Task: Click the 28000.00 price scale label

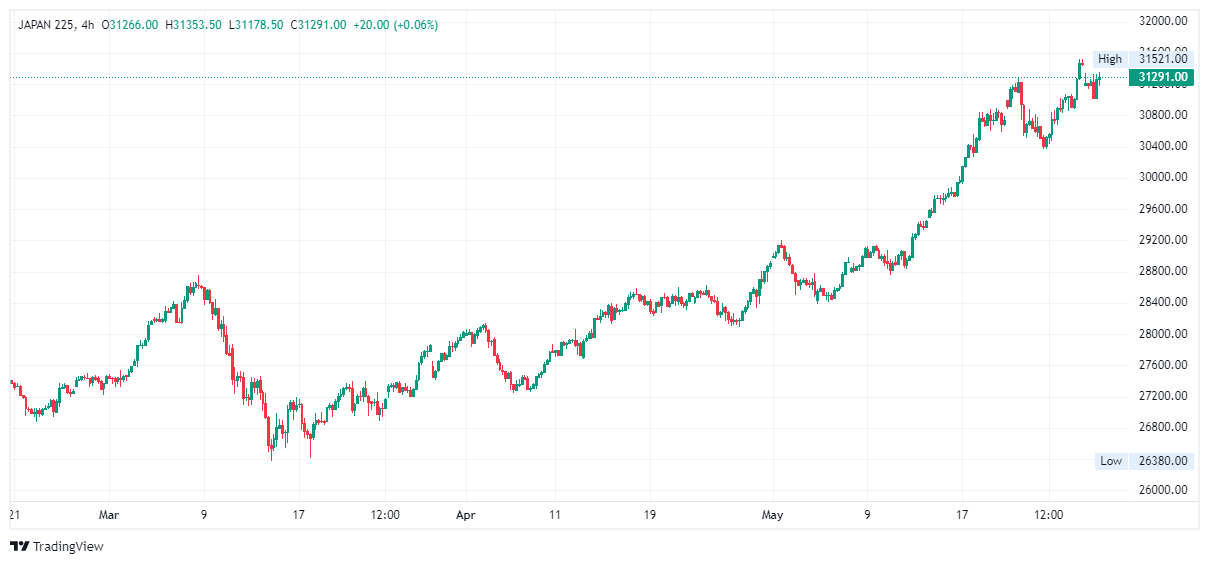Action: coord(1164,334)
